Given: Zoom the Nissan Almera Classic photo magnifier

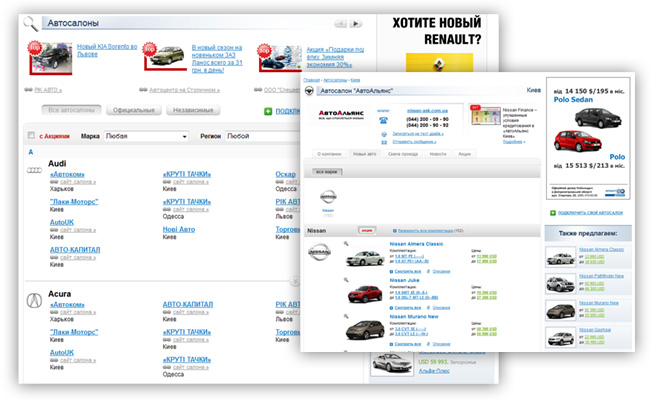Looking at the screenshot, I should point(346,244).
